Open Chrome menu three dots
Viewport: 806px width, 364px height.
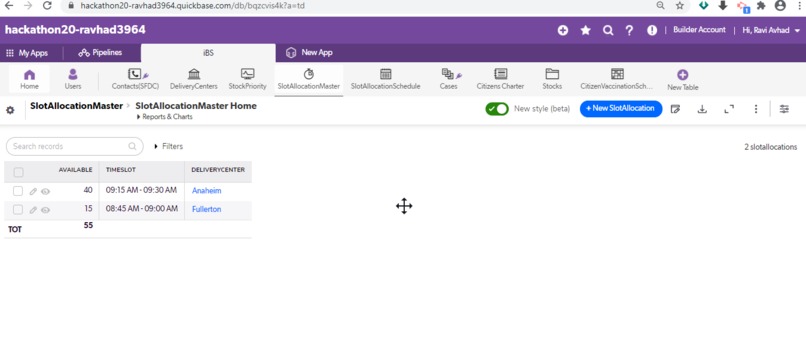click(x=800, y=6)
